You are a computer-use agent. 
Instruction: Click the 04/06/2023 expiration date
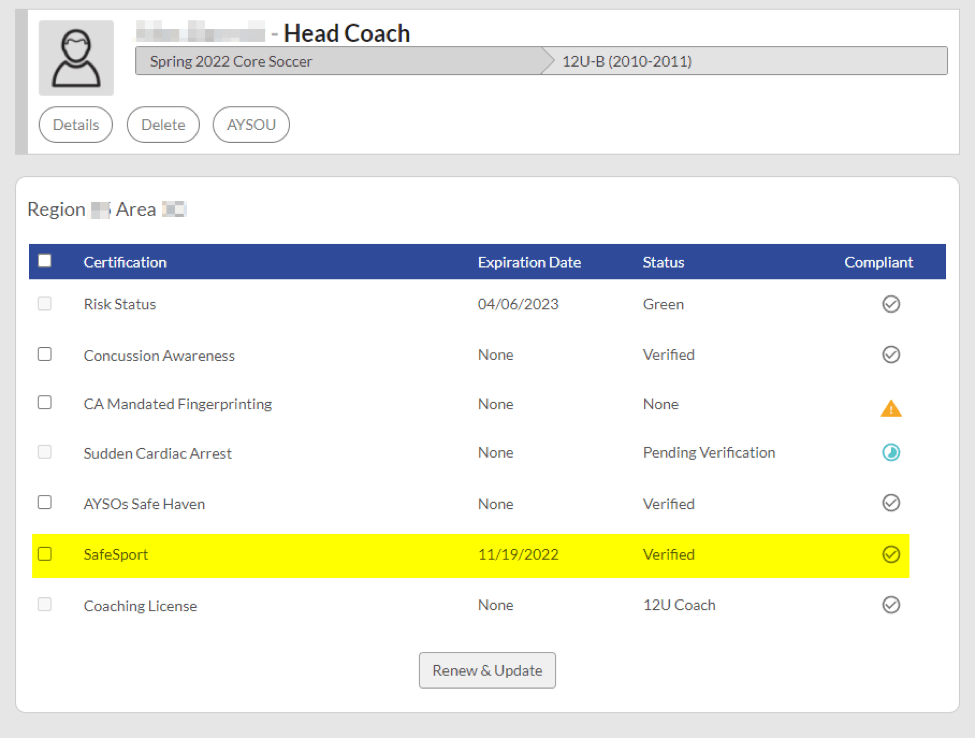coord(518,304)
